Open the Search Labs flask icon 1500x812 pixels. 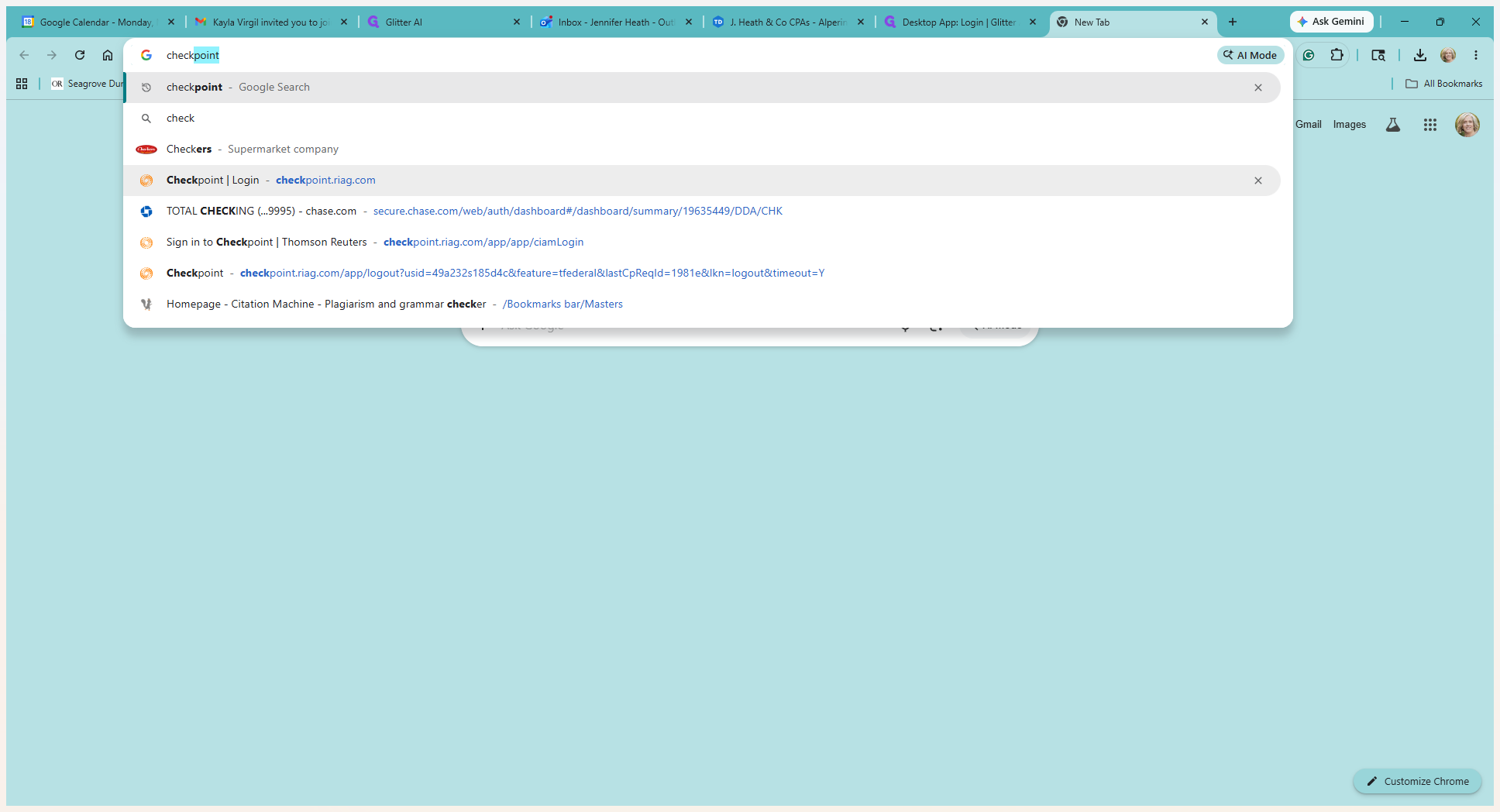point(1393,125)
